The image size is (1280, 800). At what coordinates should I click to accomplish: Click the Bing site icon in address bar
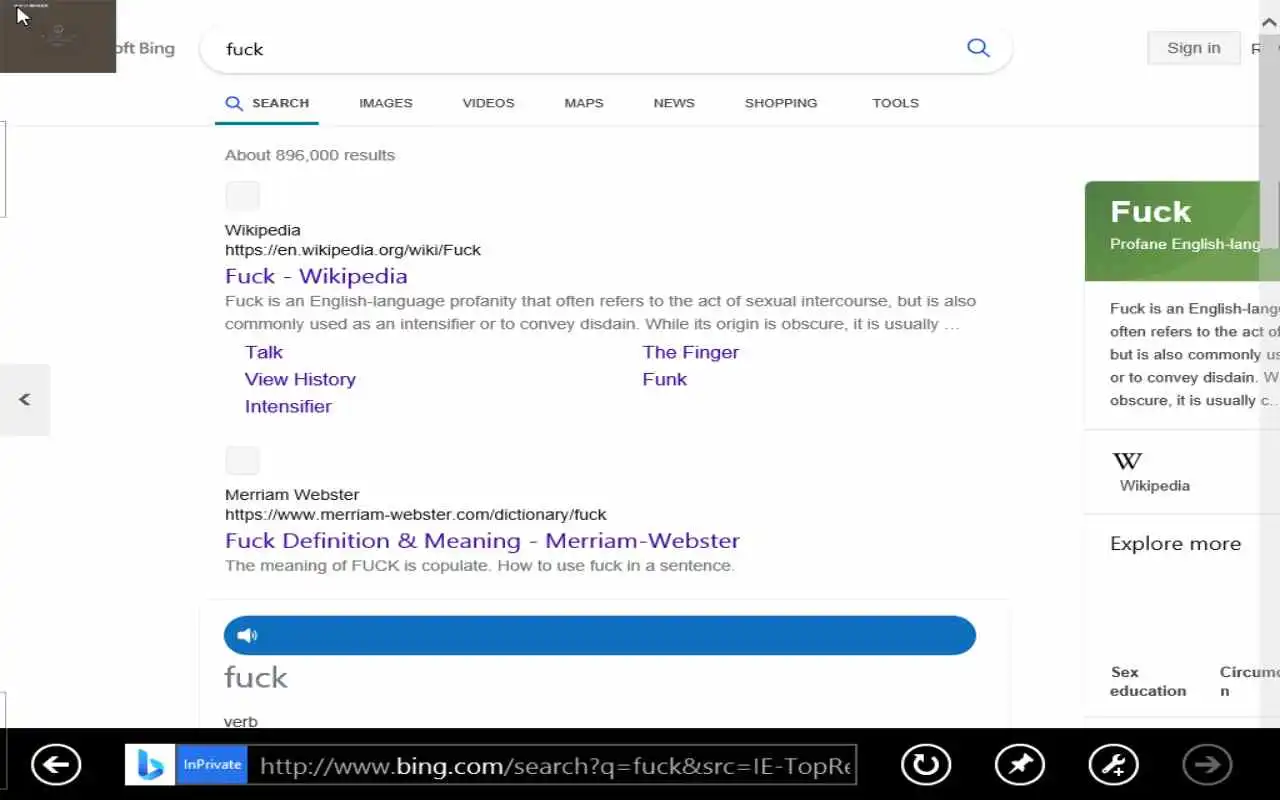[150, 765]
